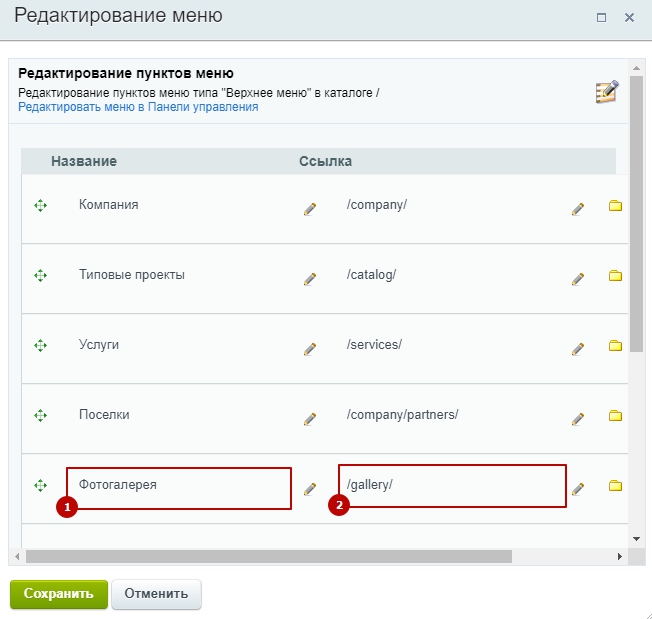Edit the /company/partners/ link with pencil icon
Screen dimensions: 652x619
click(x=578, y=419)
